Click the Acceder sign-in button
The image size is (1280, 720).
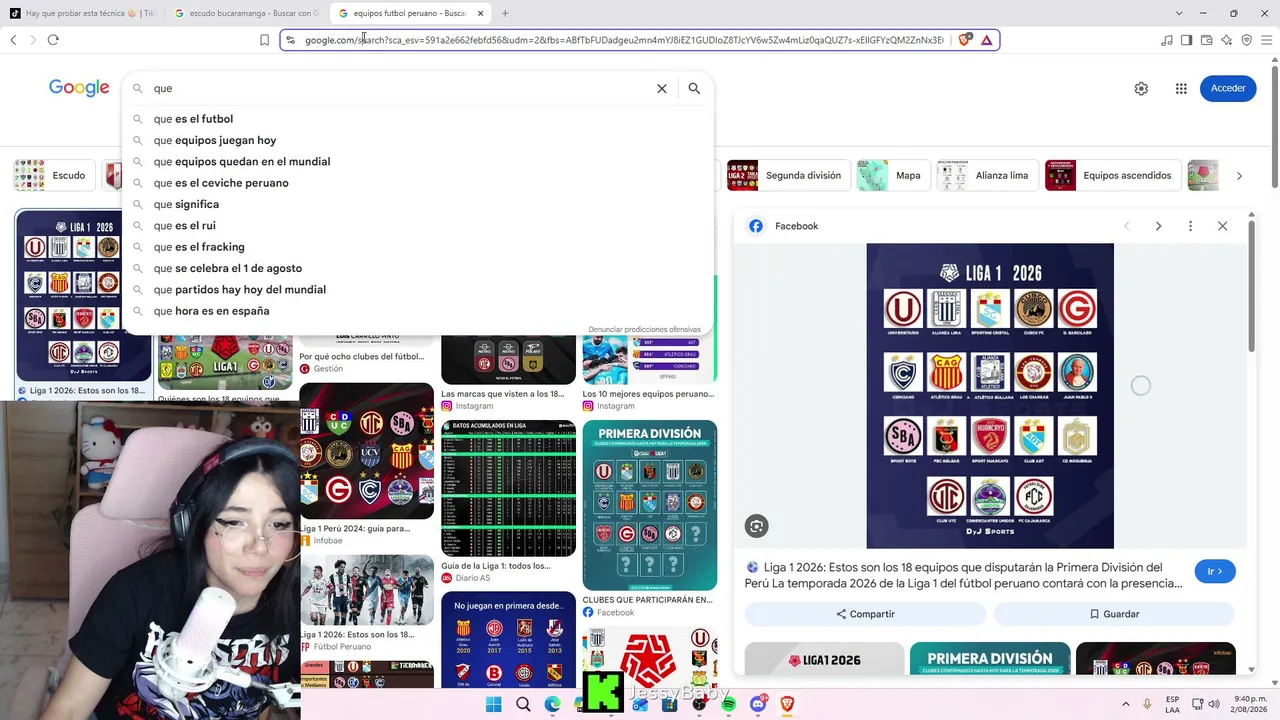pos(1228,88)
